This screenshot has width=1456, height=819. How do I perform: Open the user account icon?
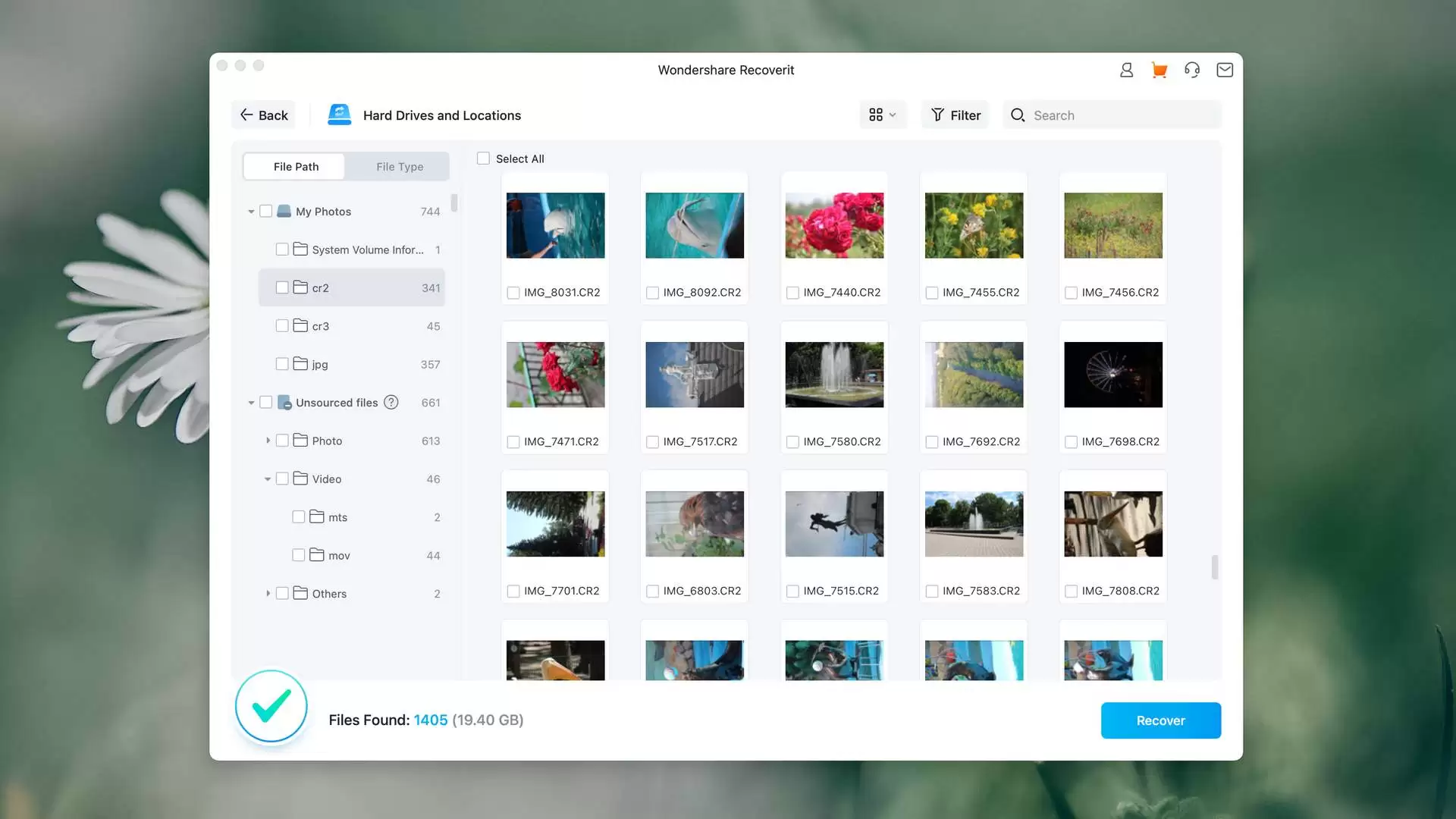click(1126, 70)
